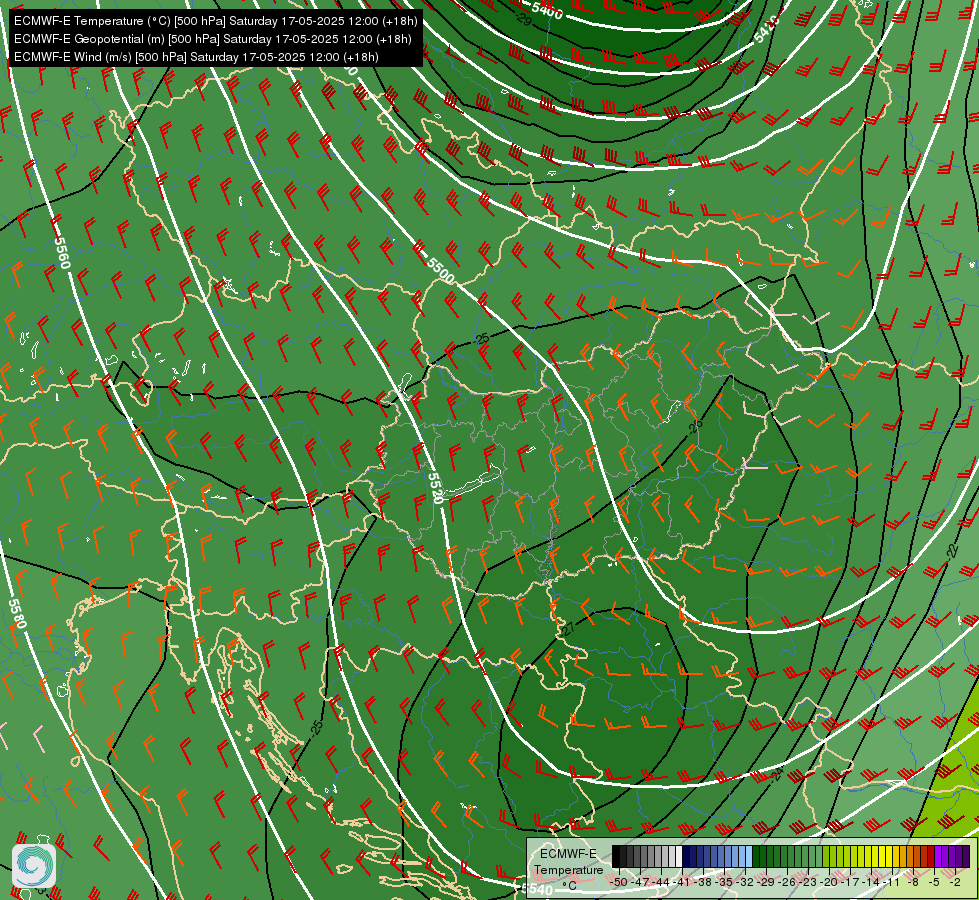Click the swirl logo icon at bottom-left
Screen dimensions: 979x900
tap(34, 866)
